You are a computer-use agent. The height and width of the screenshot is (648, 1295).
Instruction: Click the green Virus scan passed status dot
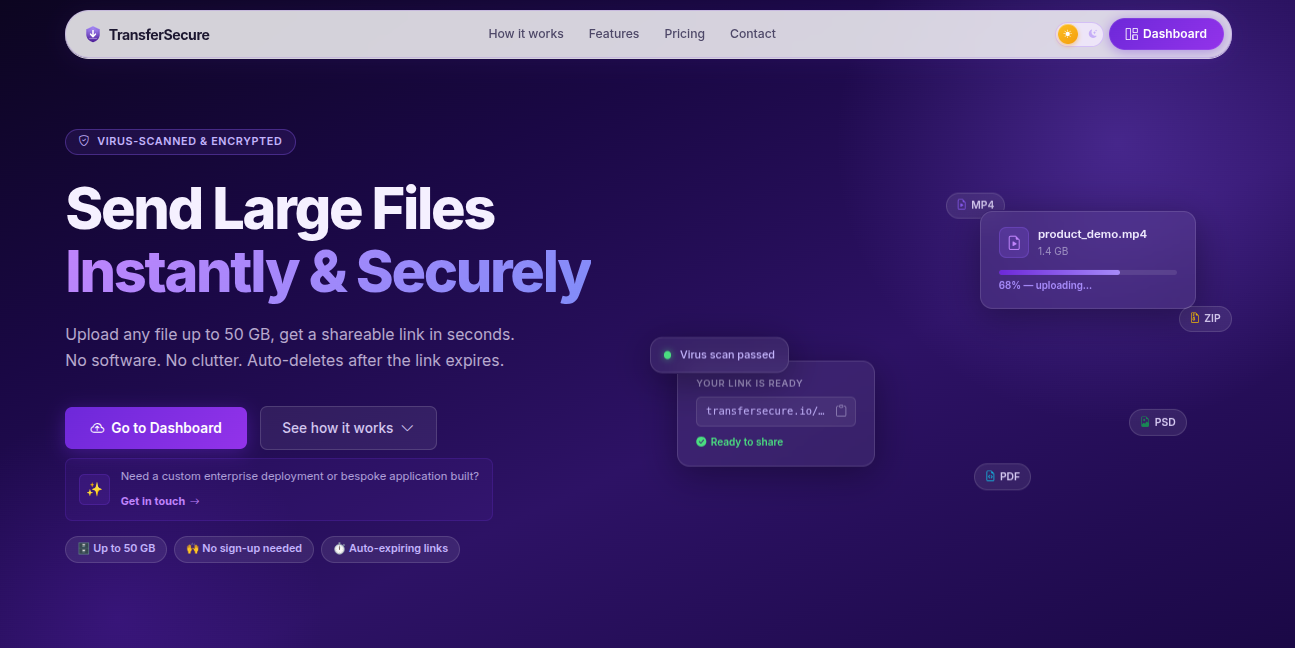pyautogui.click(x=666, y=355)
